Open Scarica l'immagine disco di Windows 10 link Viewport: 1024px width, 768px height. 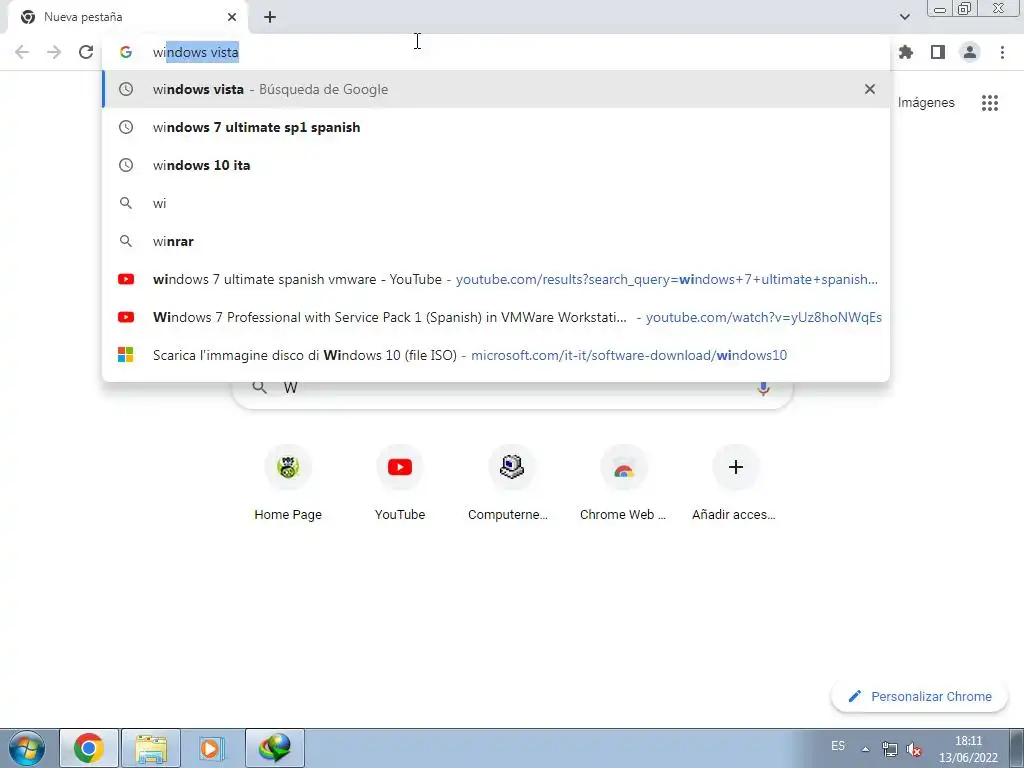click(x=496, y=355)
